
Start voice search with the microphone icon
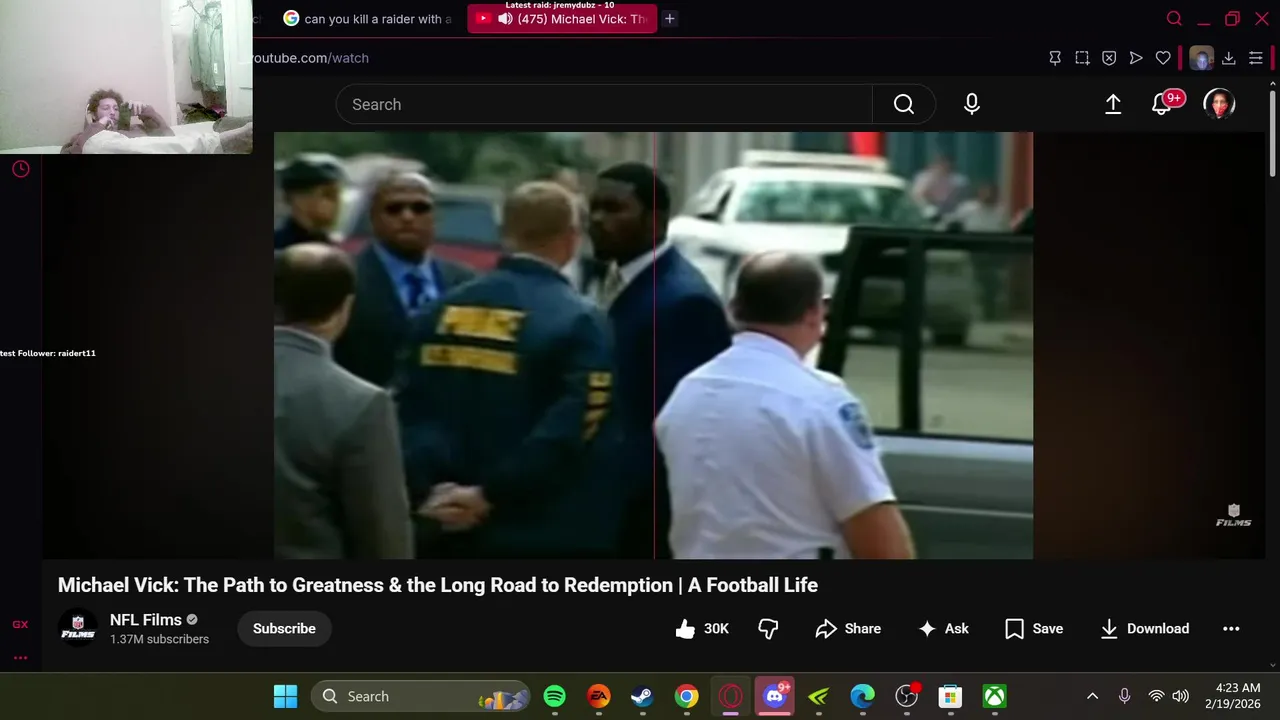972,104
